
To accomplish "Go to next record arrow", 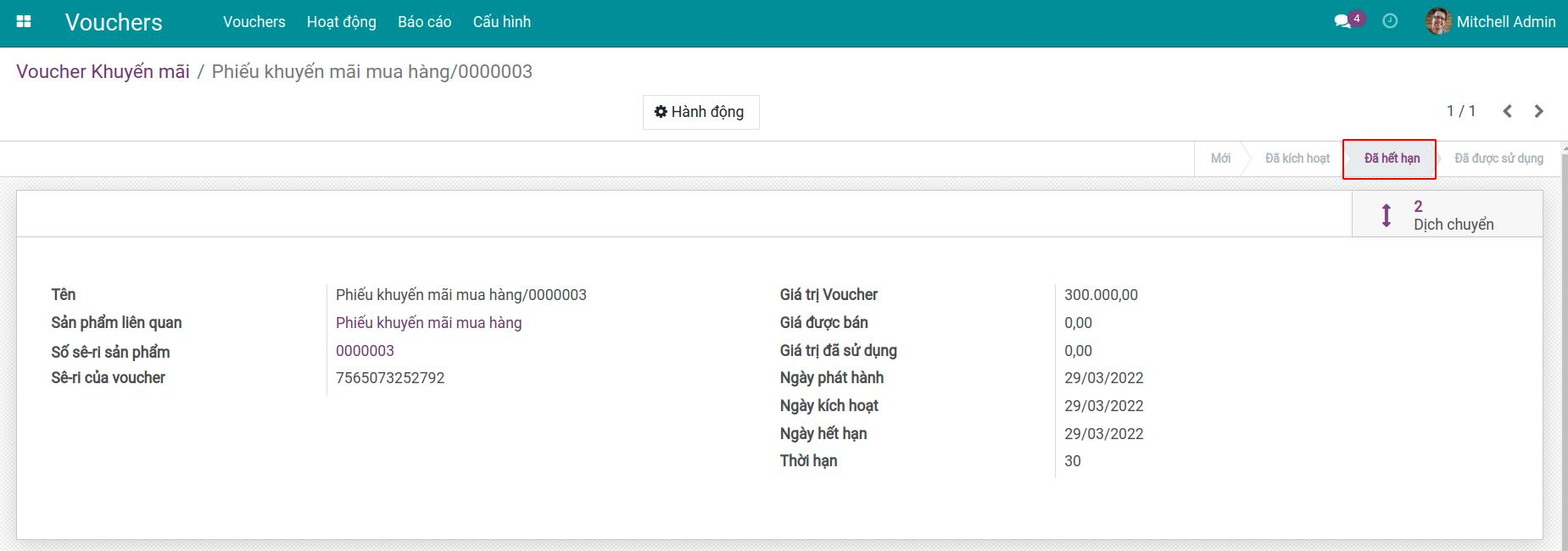I will [x=1539, y=111].
